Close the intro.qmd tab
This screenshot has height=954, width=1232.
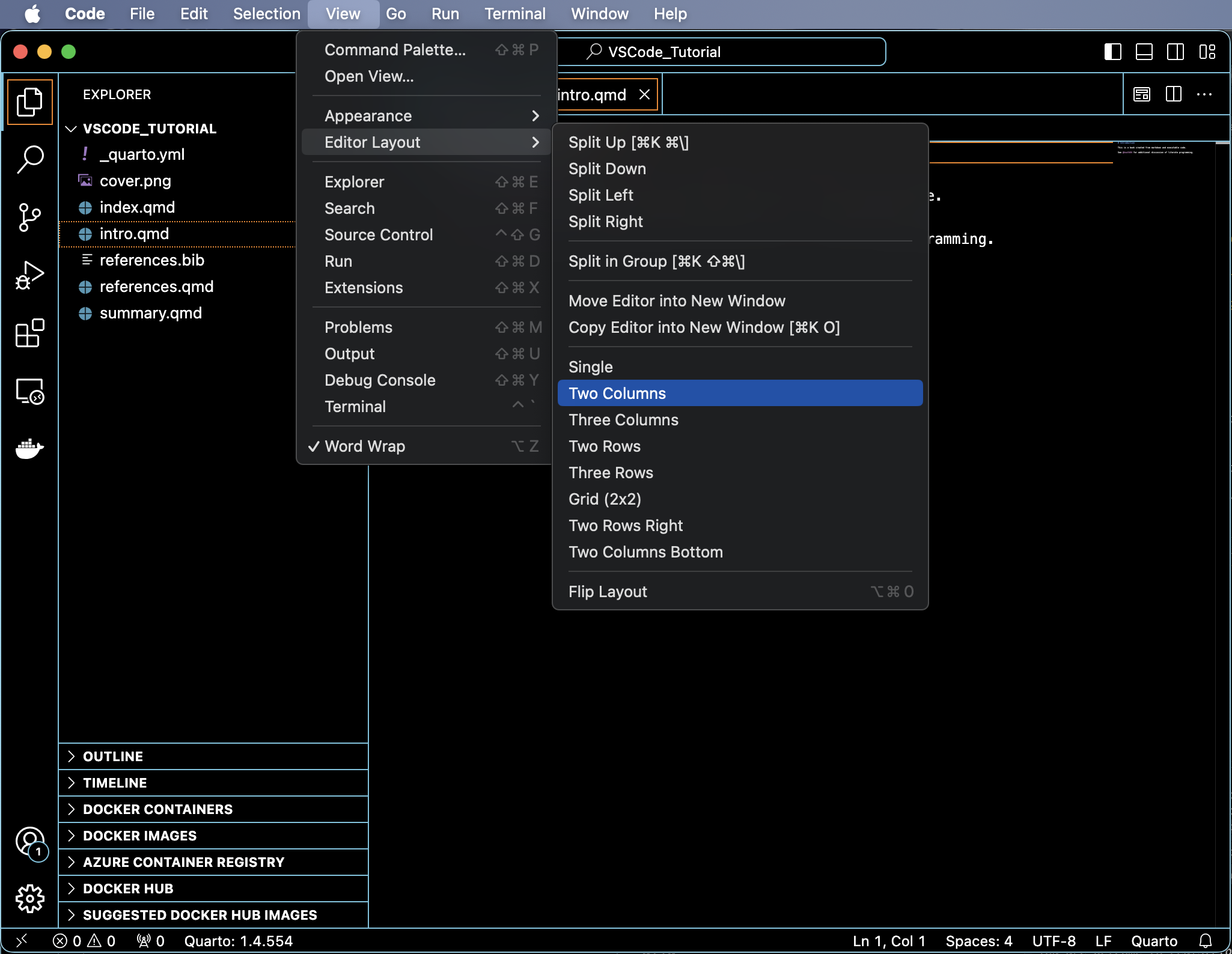click(x=644, y=94)
